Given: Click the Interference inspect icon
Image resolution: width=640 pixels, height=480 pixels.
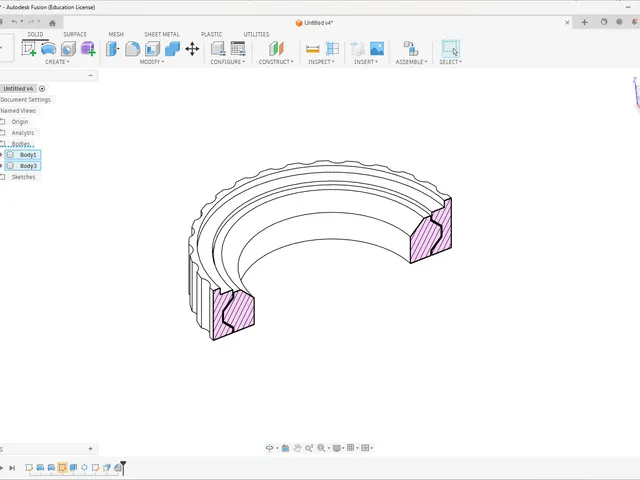Looking at the screenshot, I should 332,49.
